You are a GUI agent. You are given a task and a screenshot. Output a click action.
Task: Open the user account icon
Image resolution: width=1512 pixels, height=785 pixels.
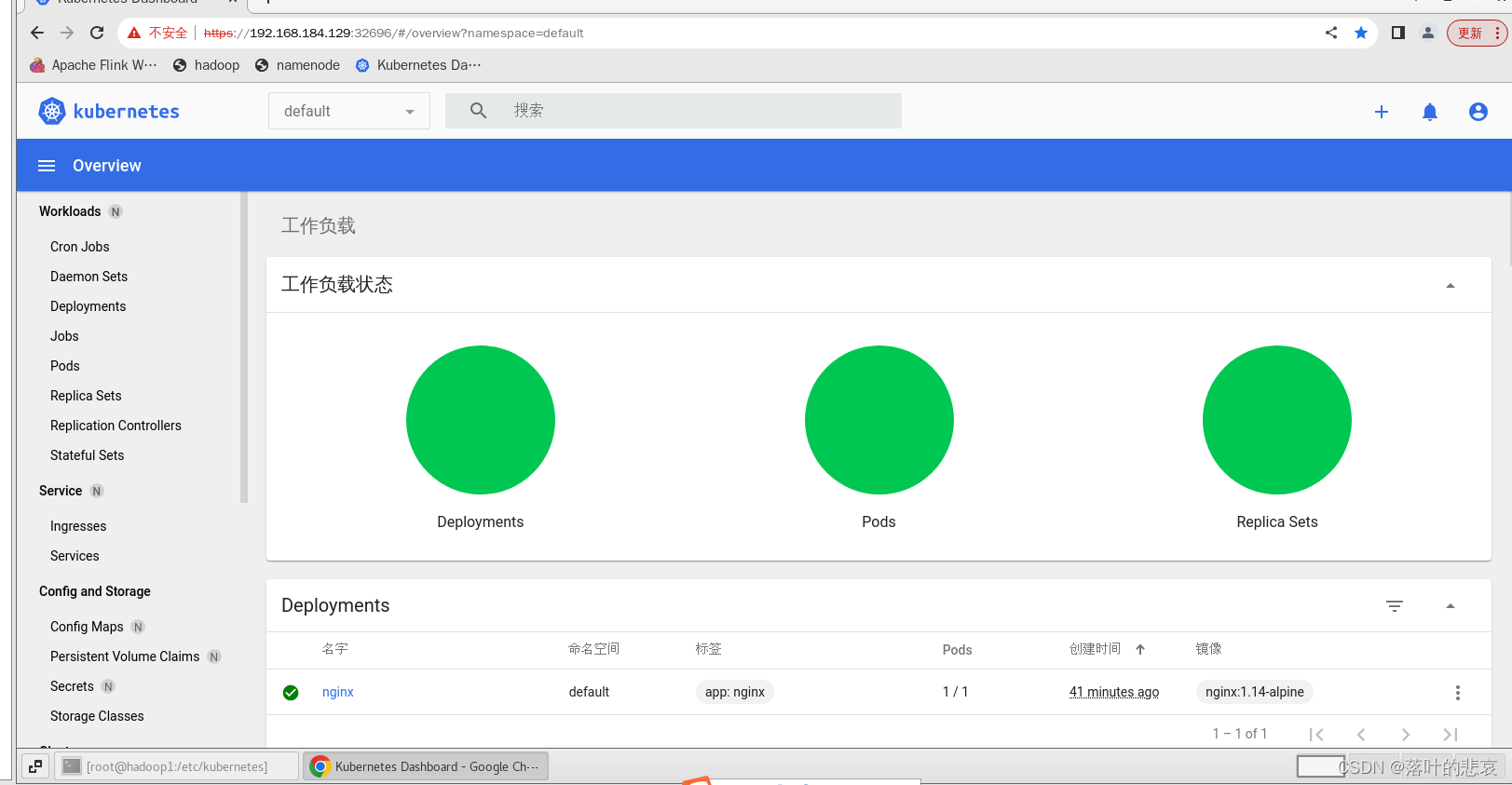(1478, 112)
